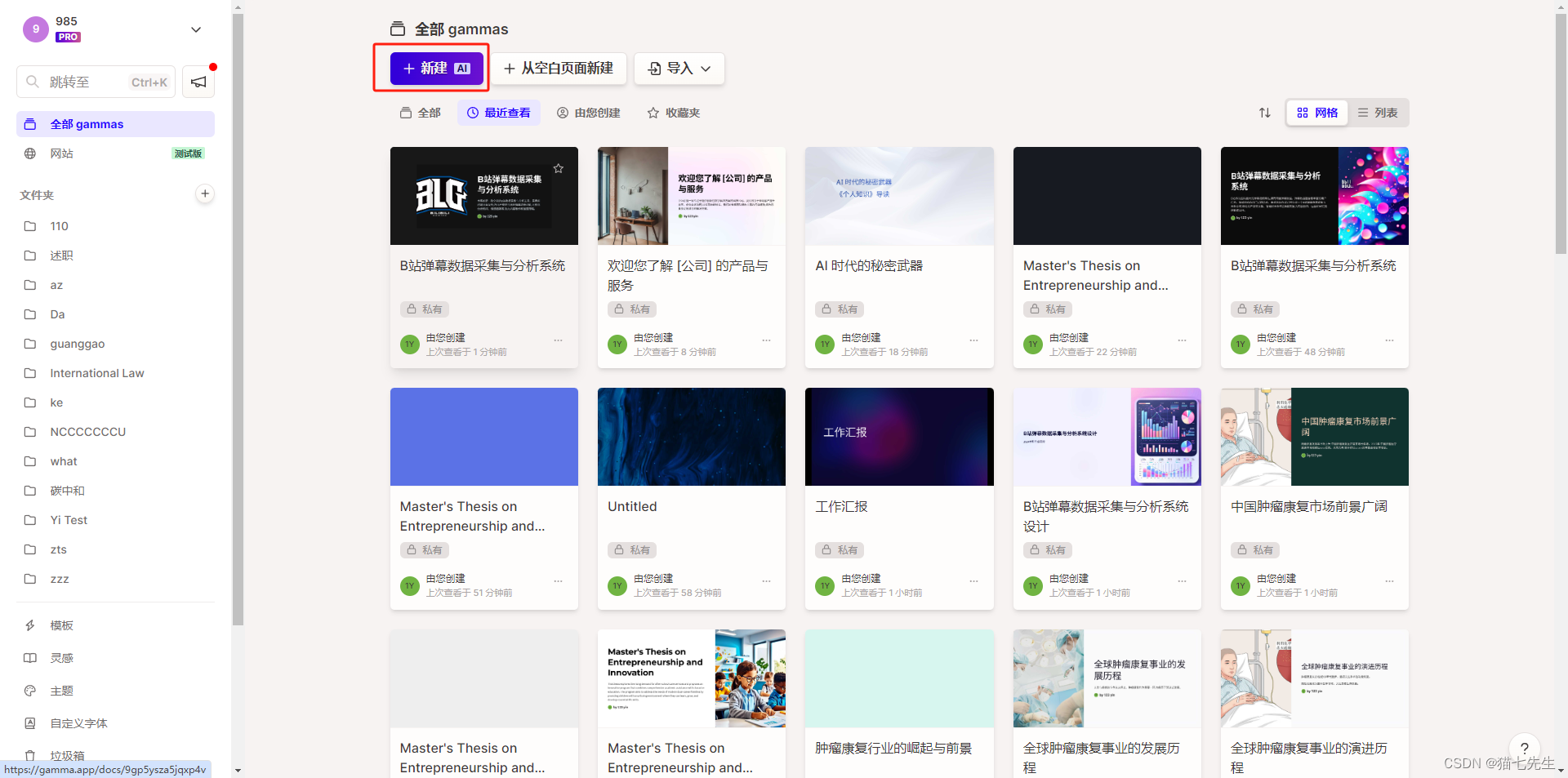This screenshot has width=1568, height=778.
Task: Open the 工作汇报 presentation thumbnail
Action: [899, 437]
